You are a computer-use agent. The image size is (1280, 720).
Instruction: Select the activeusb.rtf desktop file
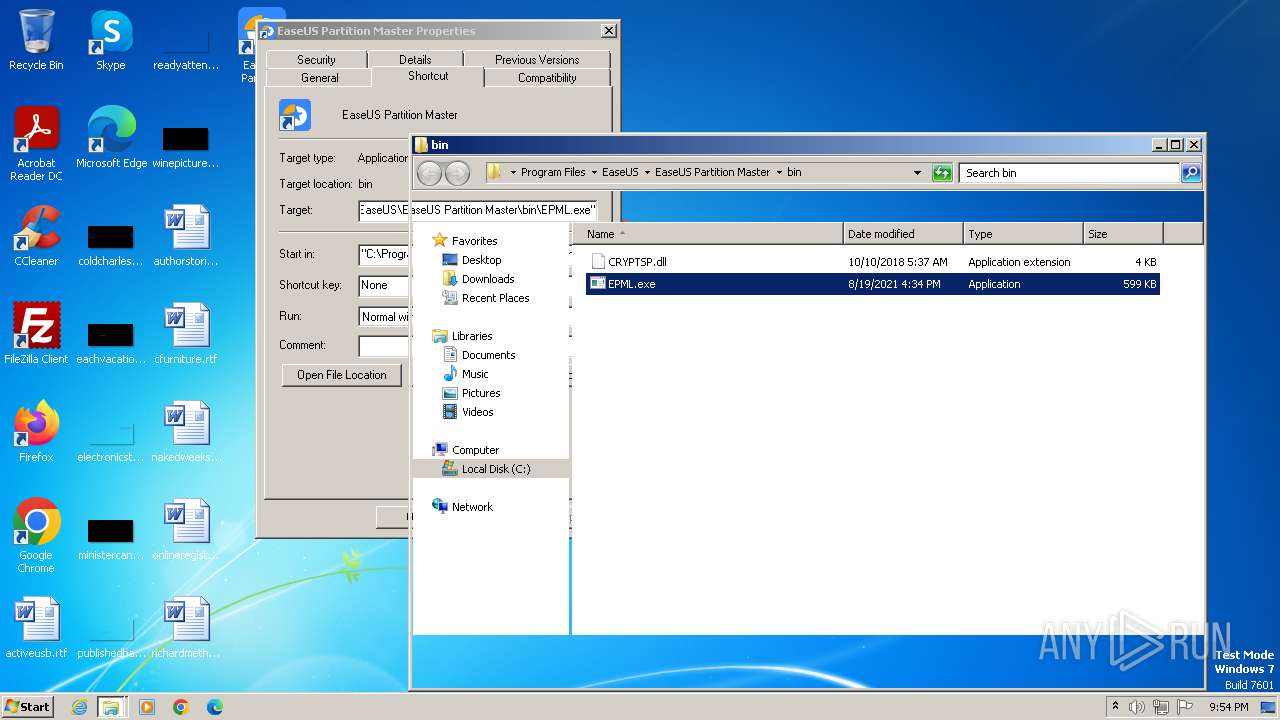pos(36,628)
